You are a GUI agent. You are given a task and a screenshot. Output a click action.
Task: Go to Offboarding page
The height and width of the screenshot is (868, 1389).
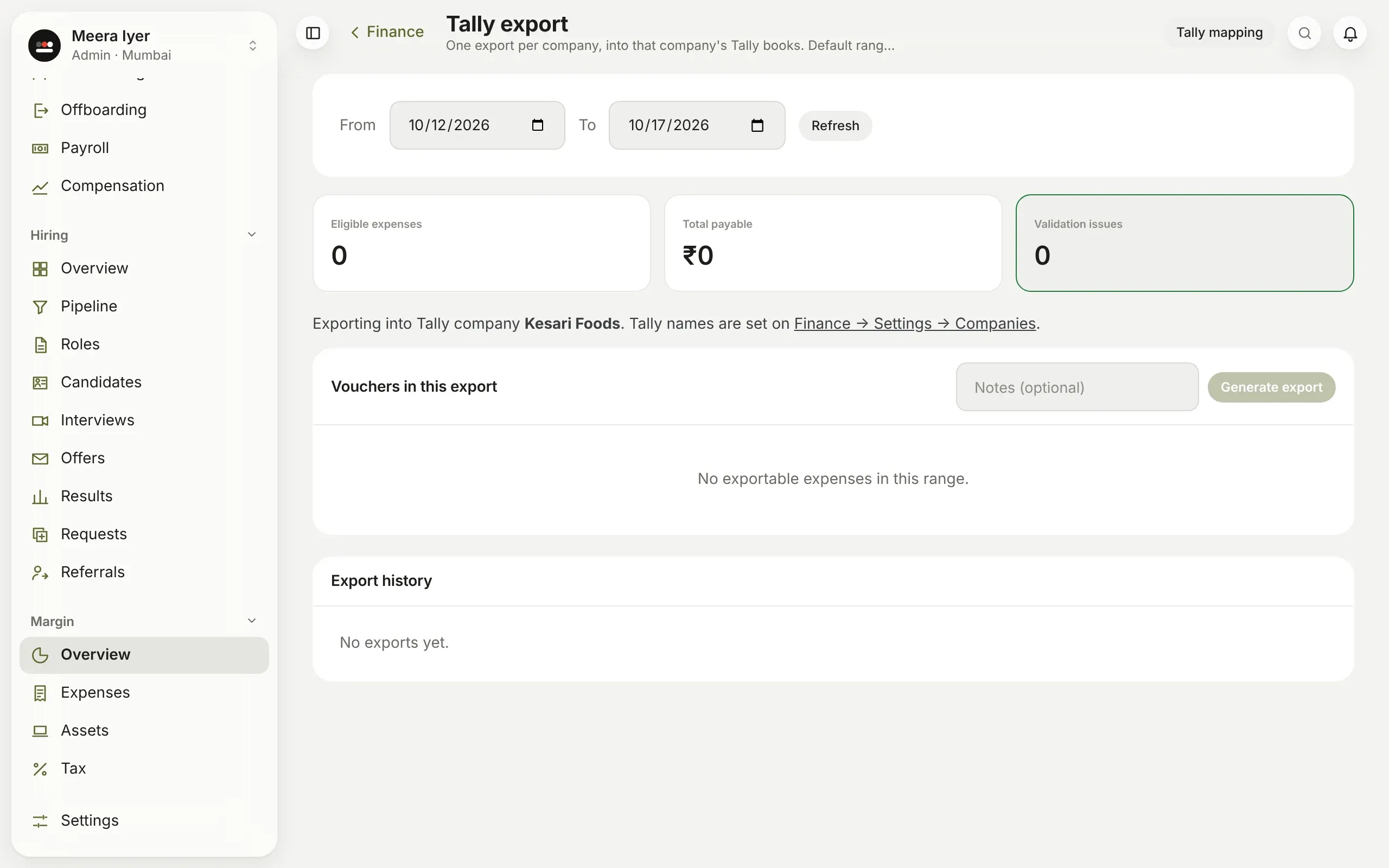(144, 110)
